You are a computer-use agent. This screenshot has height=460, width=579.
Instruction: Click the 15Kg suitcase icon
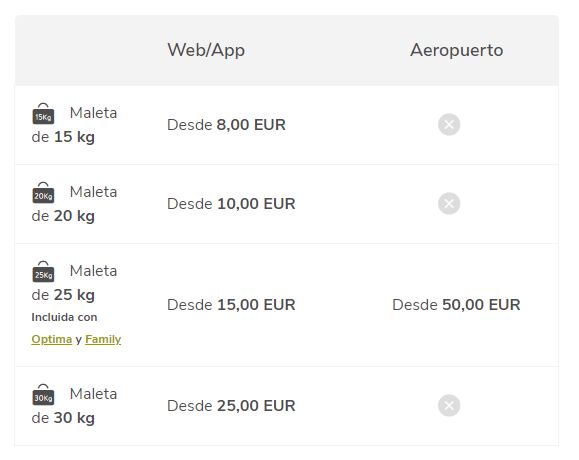pyautogui.click(x=43, y=113)
